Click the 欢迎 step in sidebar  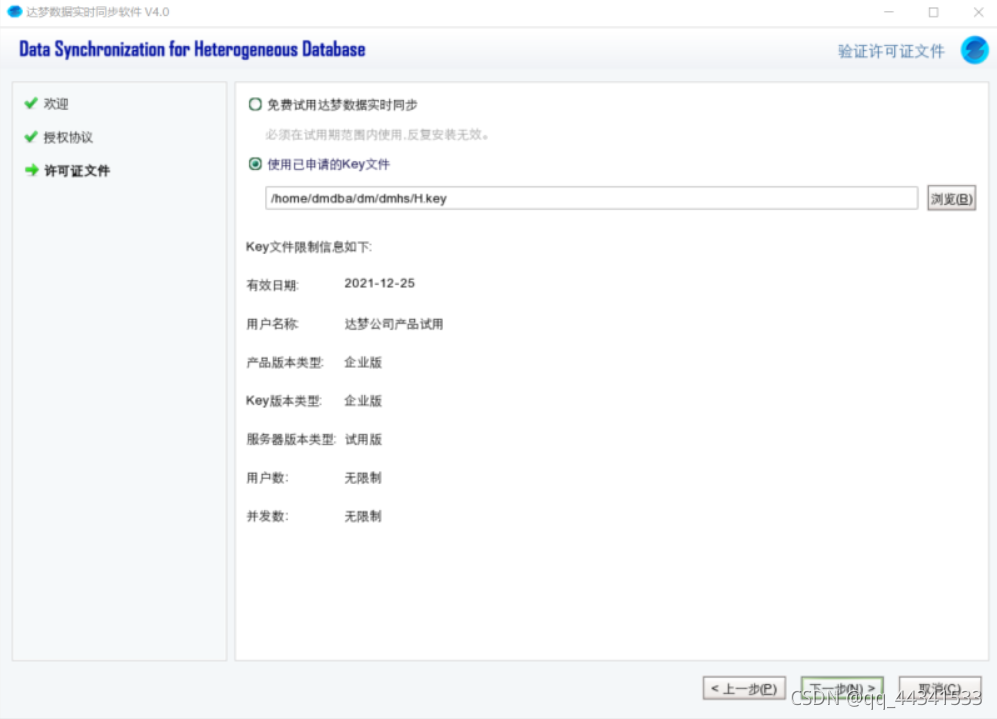56,104
